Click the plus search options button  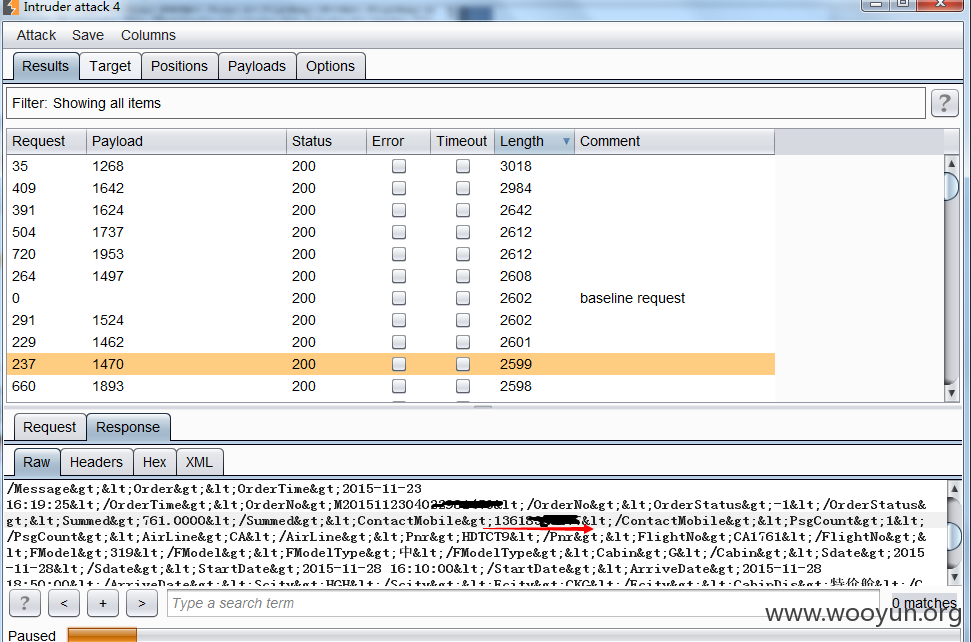coord(103,603)
